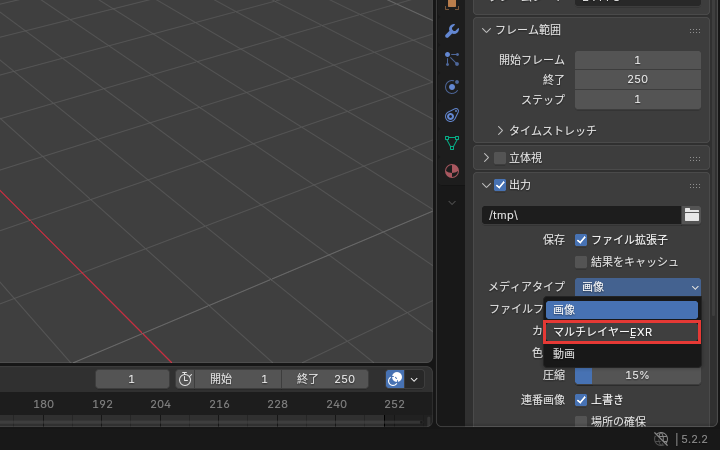Click frame 240 on the timeline ruler
The image size is (720, 450).
point(336,405)
